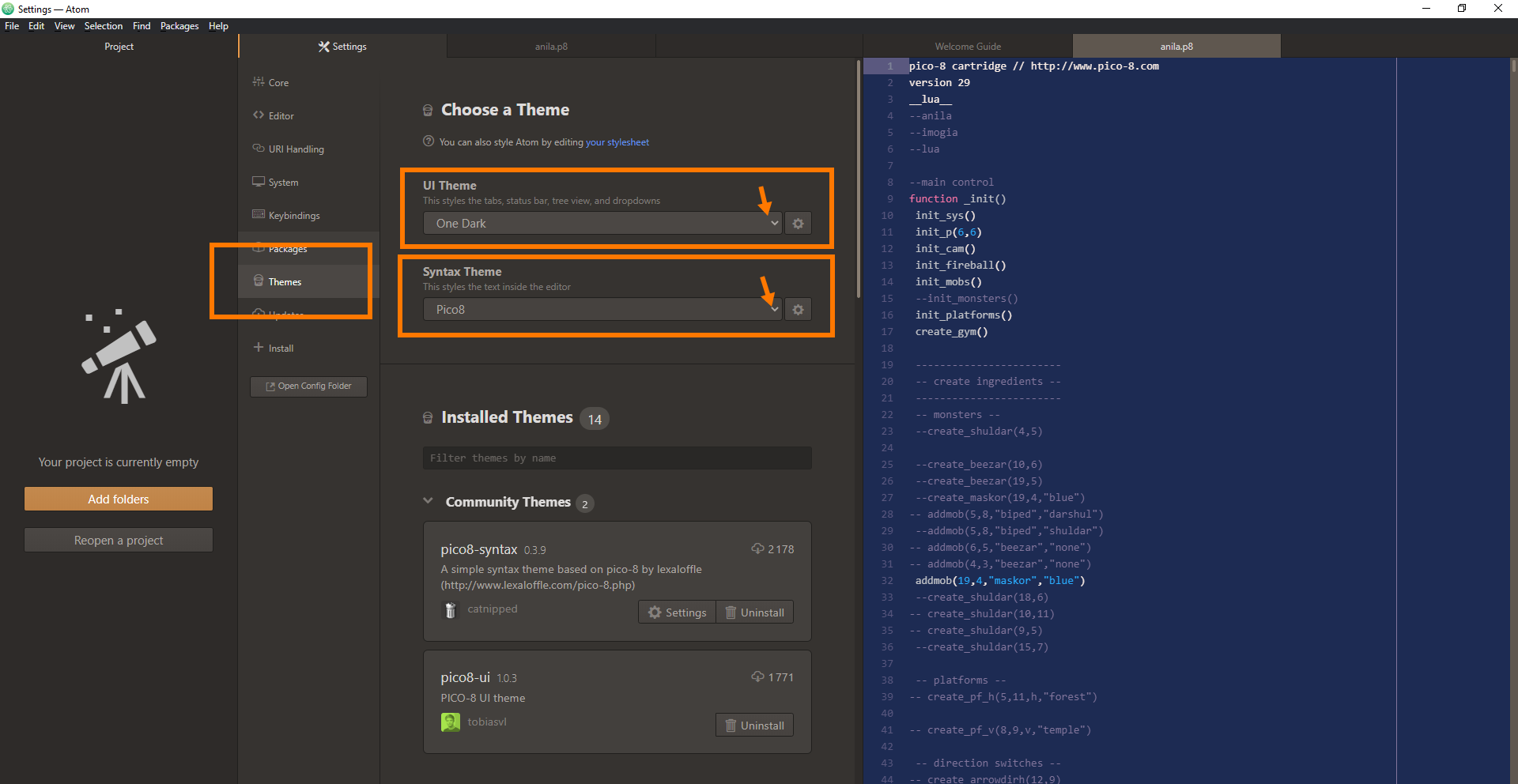Click 'Your project is currently empty' text
Image resolution: width=1518 pixels, height=784 pixels.
click(119, 462)
